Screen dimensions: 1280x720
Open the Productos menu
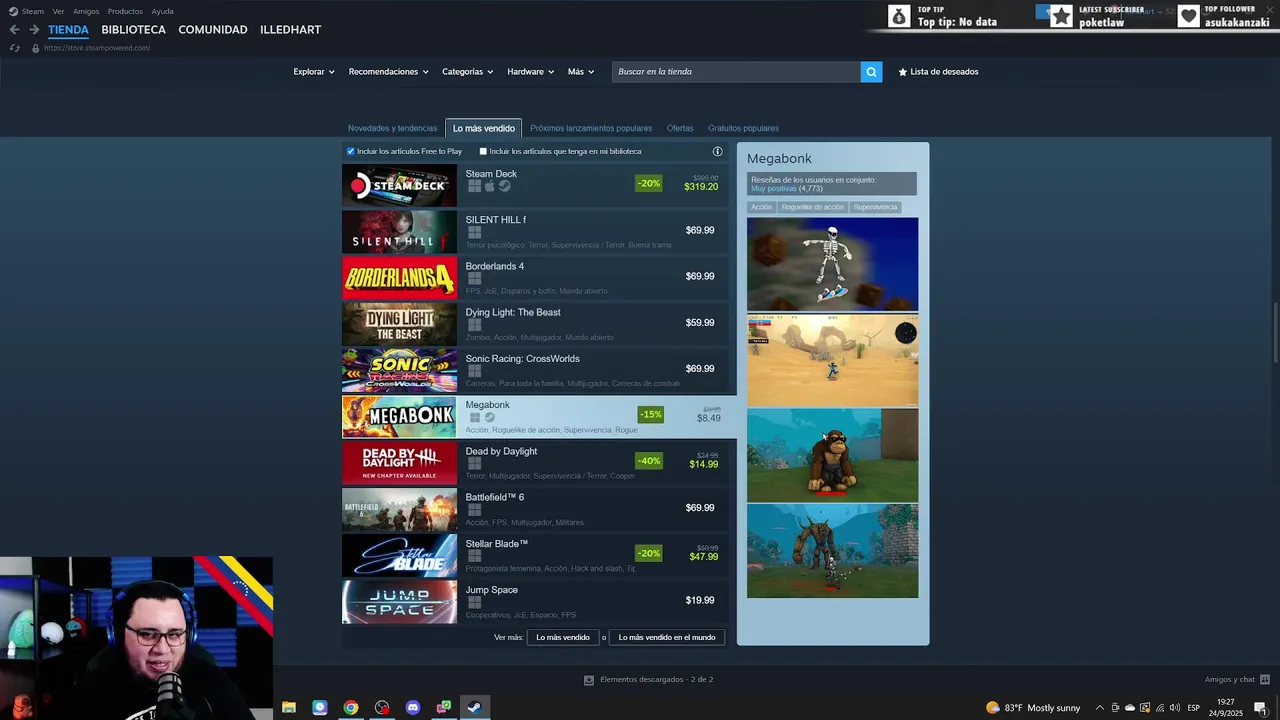[x=125, y=11]
